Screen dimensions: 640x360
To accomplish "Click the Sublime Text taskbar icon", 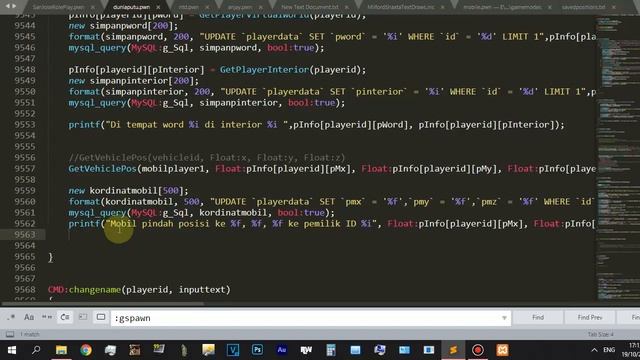I will click(453, 350).
